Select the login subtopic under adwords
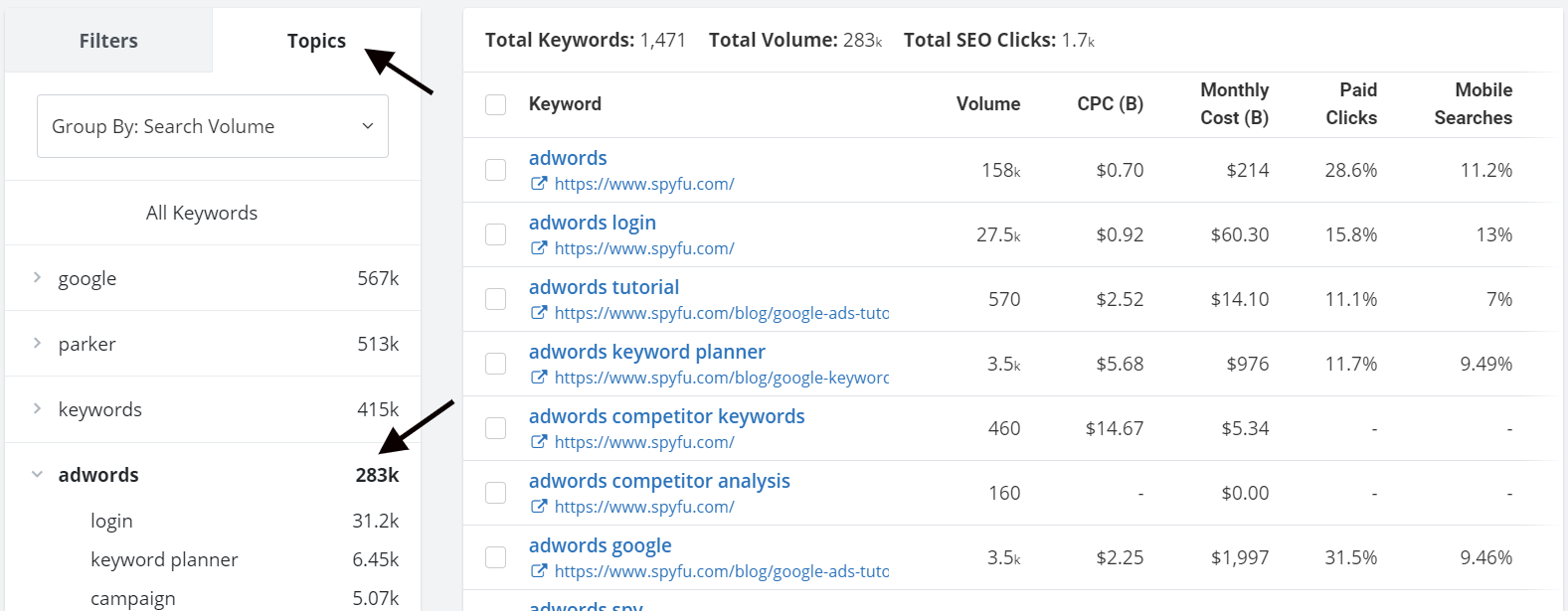Image resolution: width=1568 pixels, height=611 pixels. [111, 521]
